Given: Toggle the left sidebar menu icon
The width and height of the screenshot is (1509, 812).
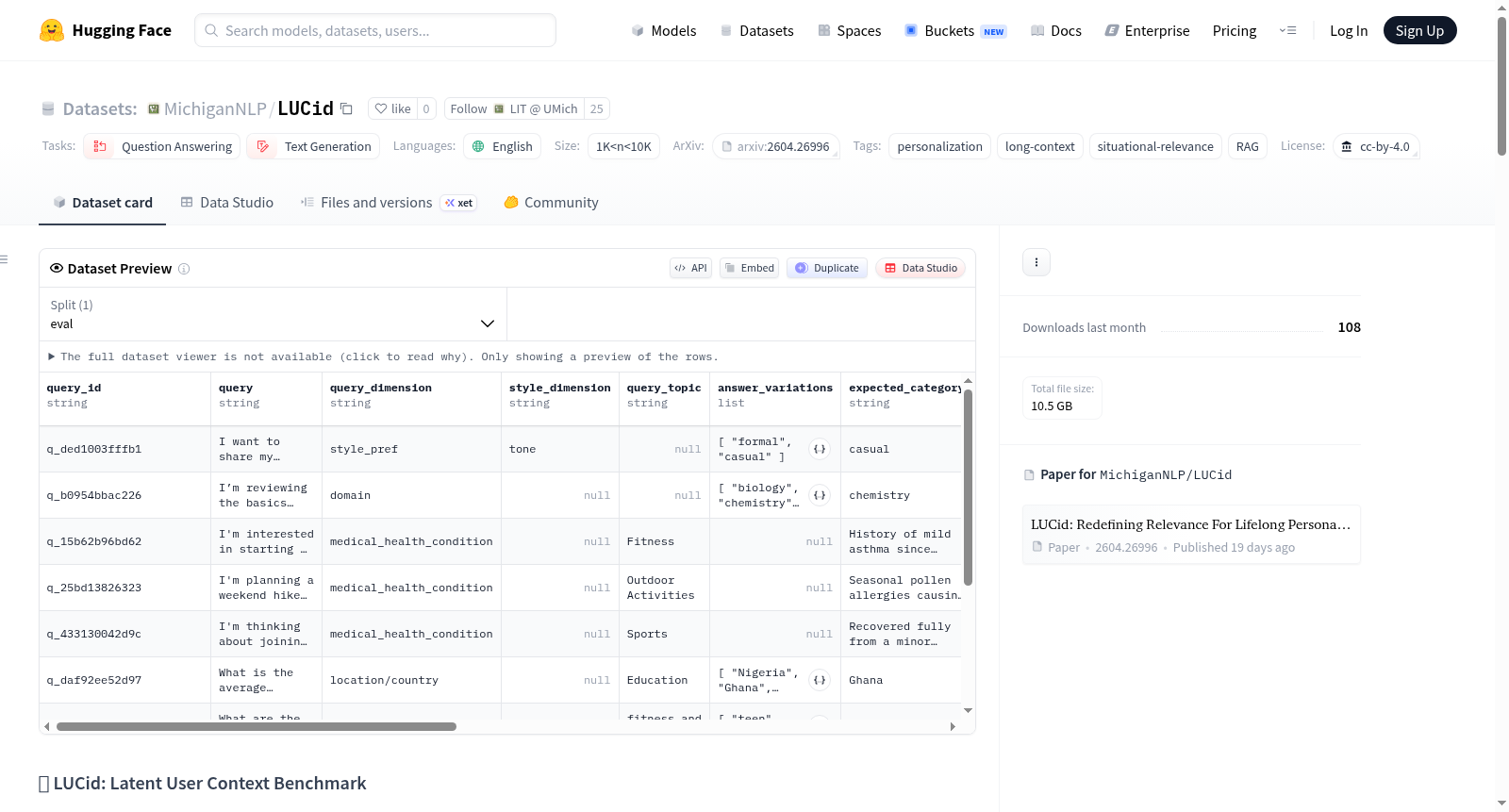Looking at the screenshot, I should [x=4, y=259].
